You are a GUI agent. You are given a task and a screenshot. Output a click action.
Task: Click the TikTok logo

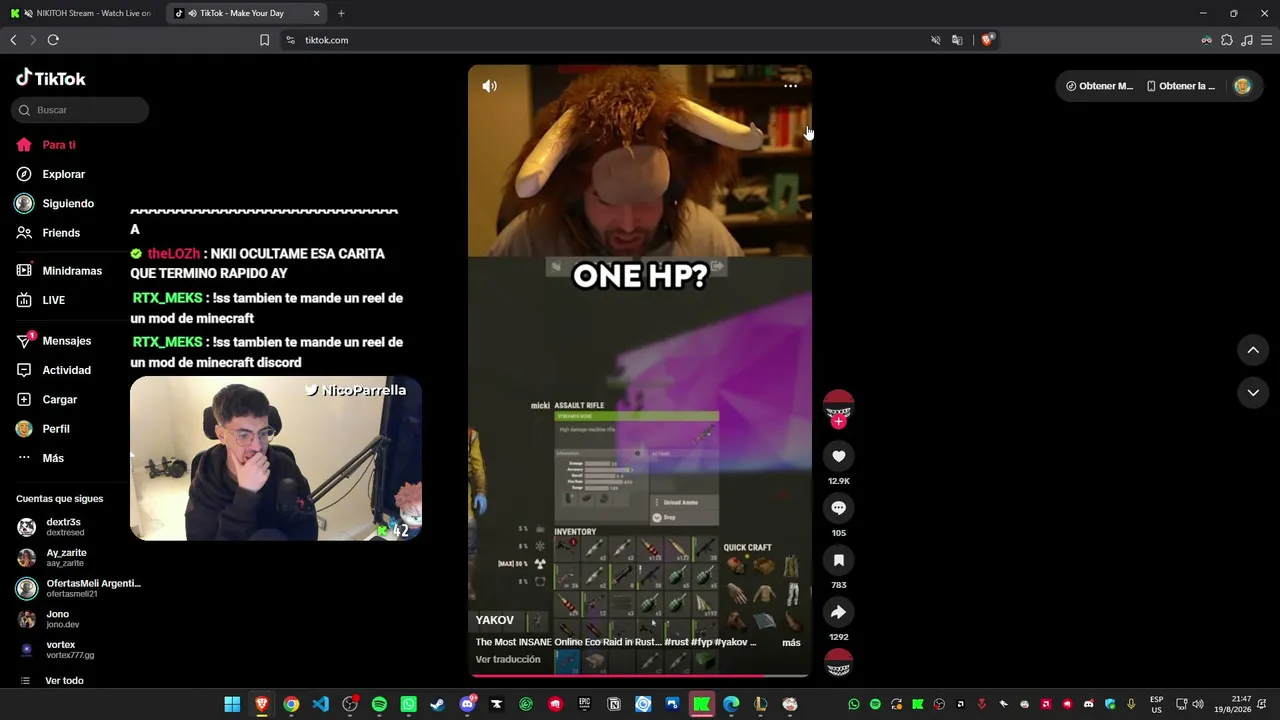(51, 78)
